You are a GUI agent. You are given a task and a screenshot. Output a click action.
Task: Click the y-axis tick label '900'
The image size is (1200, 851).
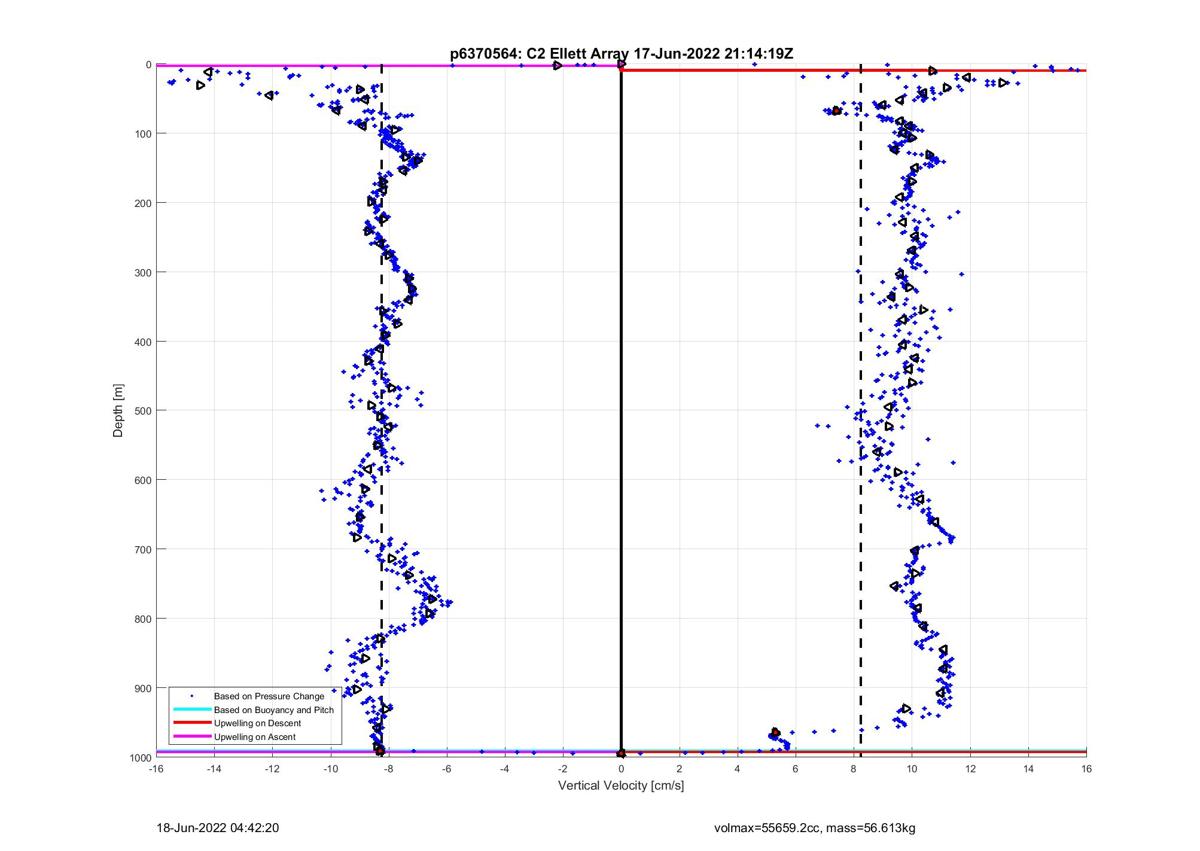142,688
